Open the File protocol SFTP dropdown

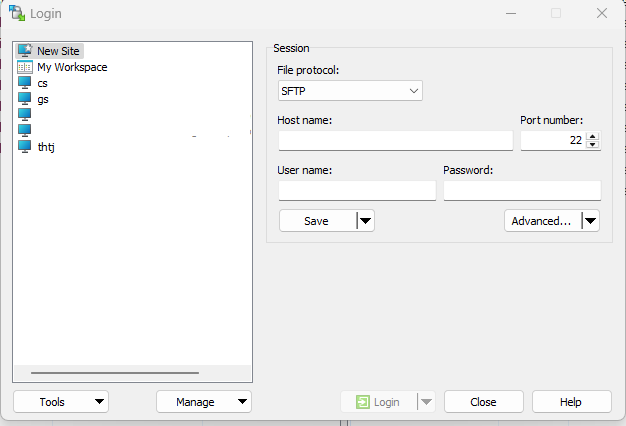point(350,91)
